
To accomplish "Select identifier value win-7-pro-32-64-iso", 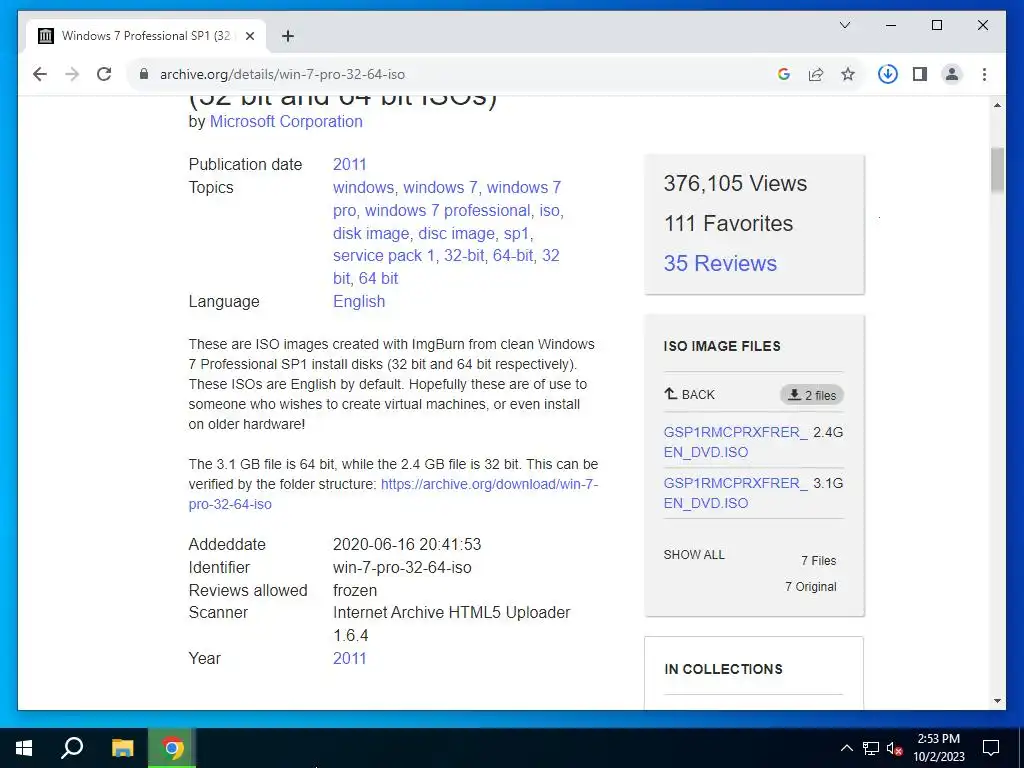I will 402,568.
